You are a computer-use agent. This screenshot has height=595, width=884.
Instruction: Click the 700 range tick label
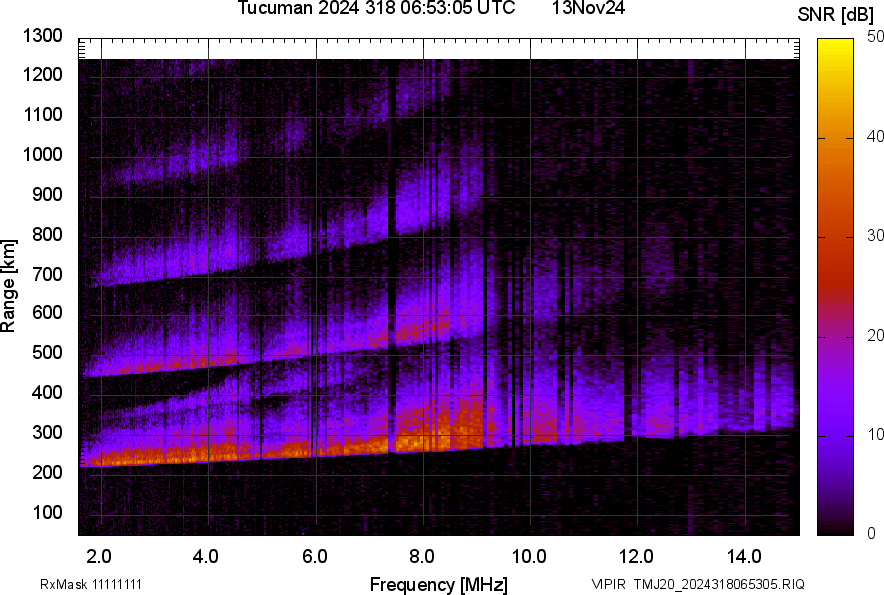47,274
